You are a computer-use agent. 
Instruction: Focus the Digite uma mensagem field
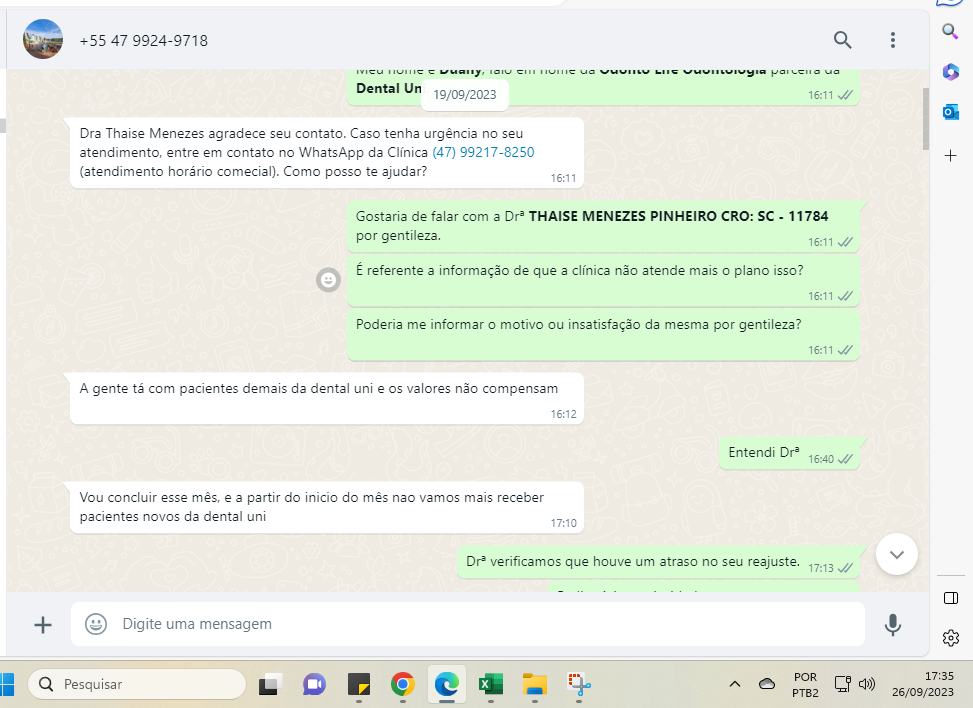467,624
